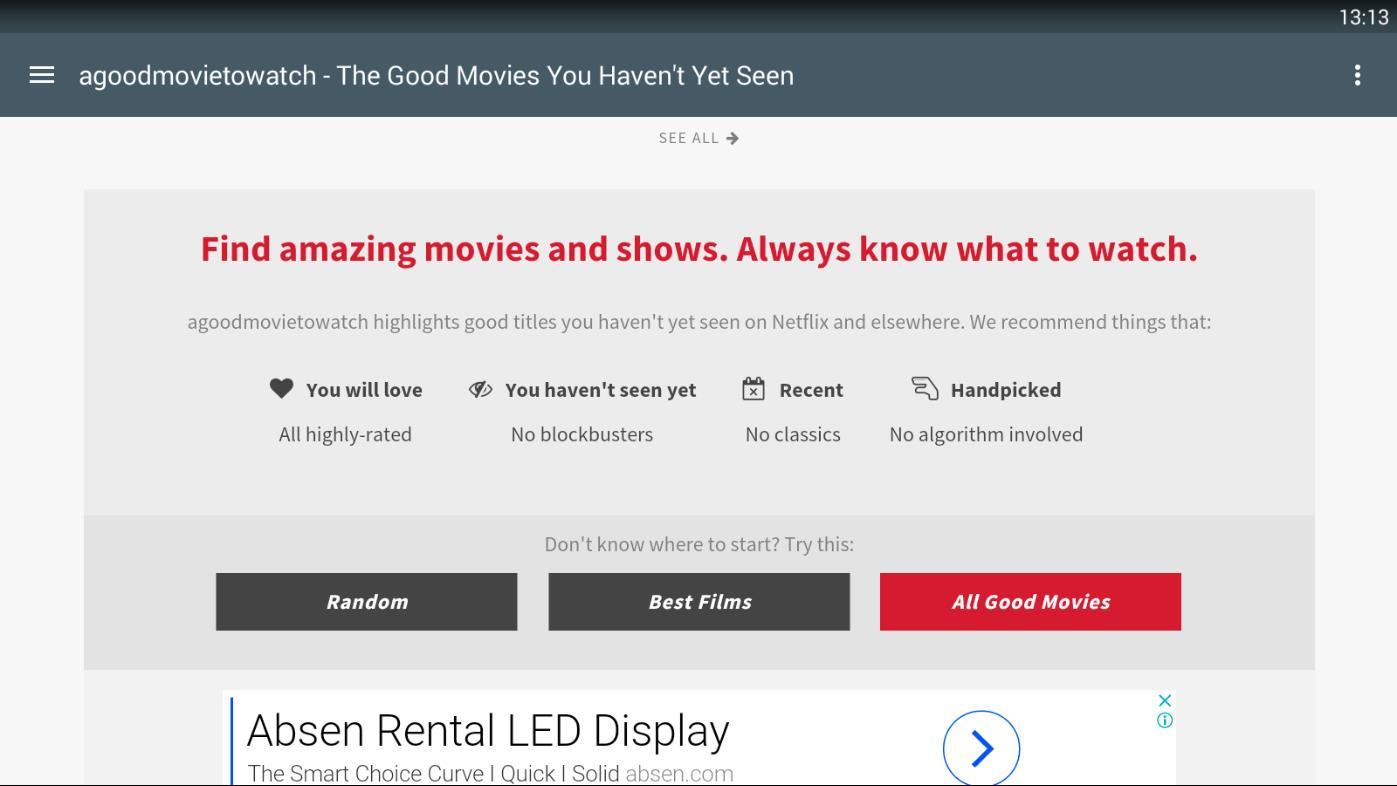This screenshot has height=786, width=1397.
Task: Click the ad info icon
Action: click(x=1164, y=720)
